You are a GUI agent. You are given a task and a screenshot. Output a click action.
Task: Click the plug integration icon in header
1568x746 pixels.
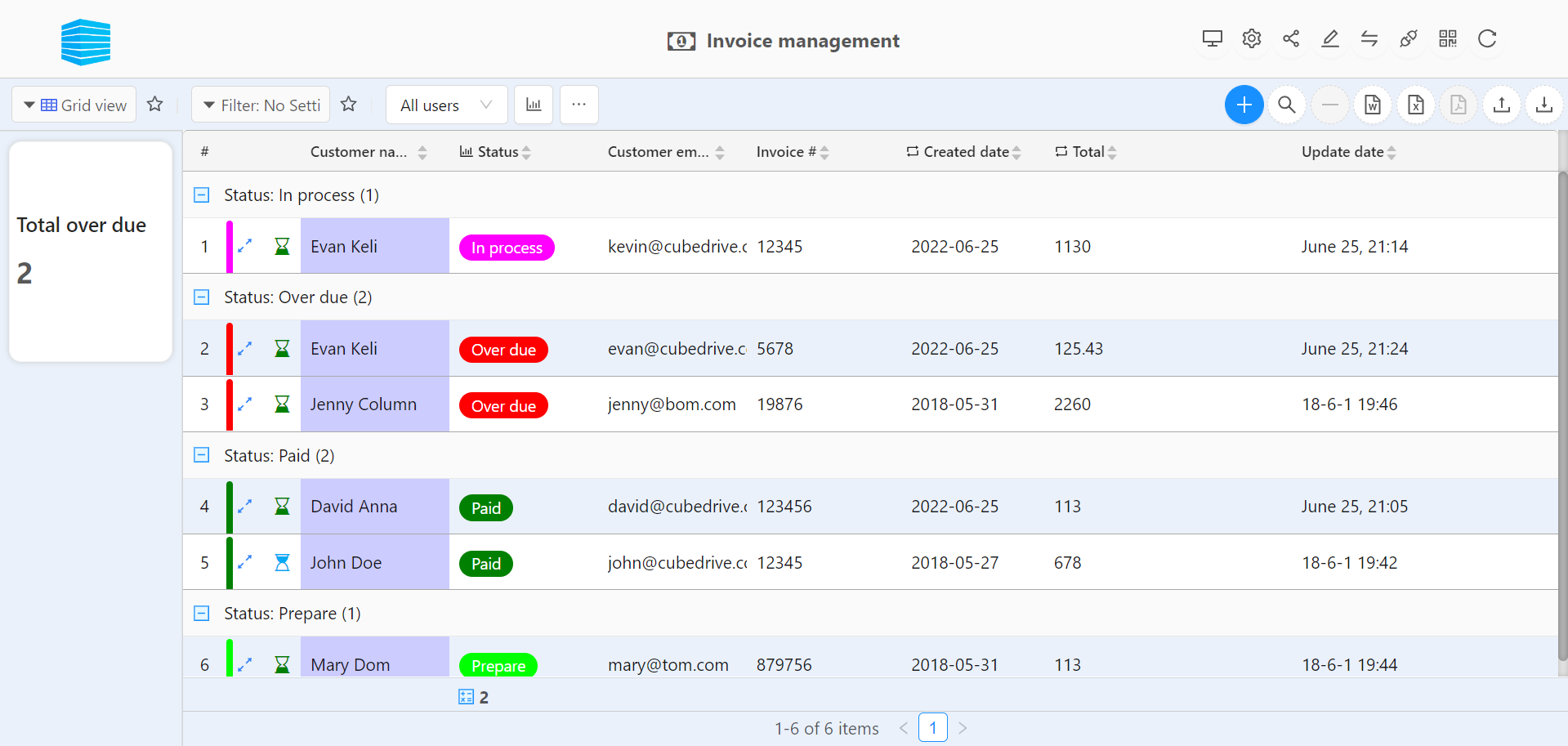pos(1408,38)
